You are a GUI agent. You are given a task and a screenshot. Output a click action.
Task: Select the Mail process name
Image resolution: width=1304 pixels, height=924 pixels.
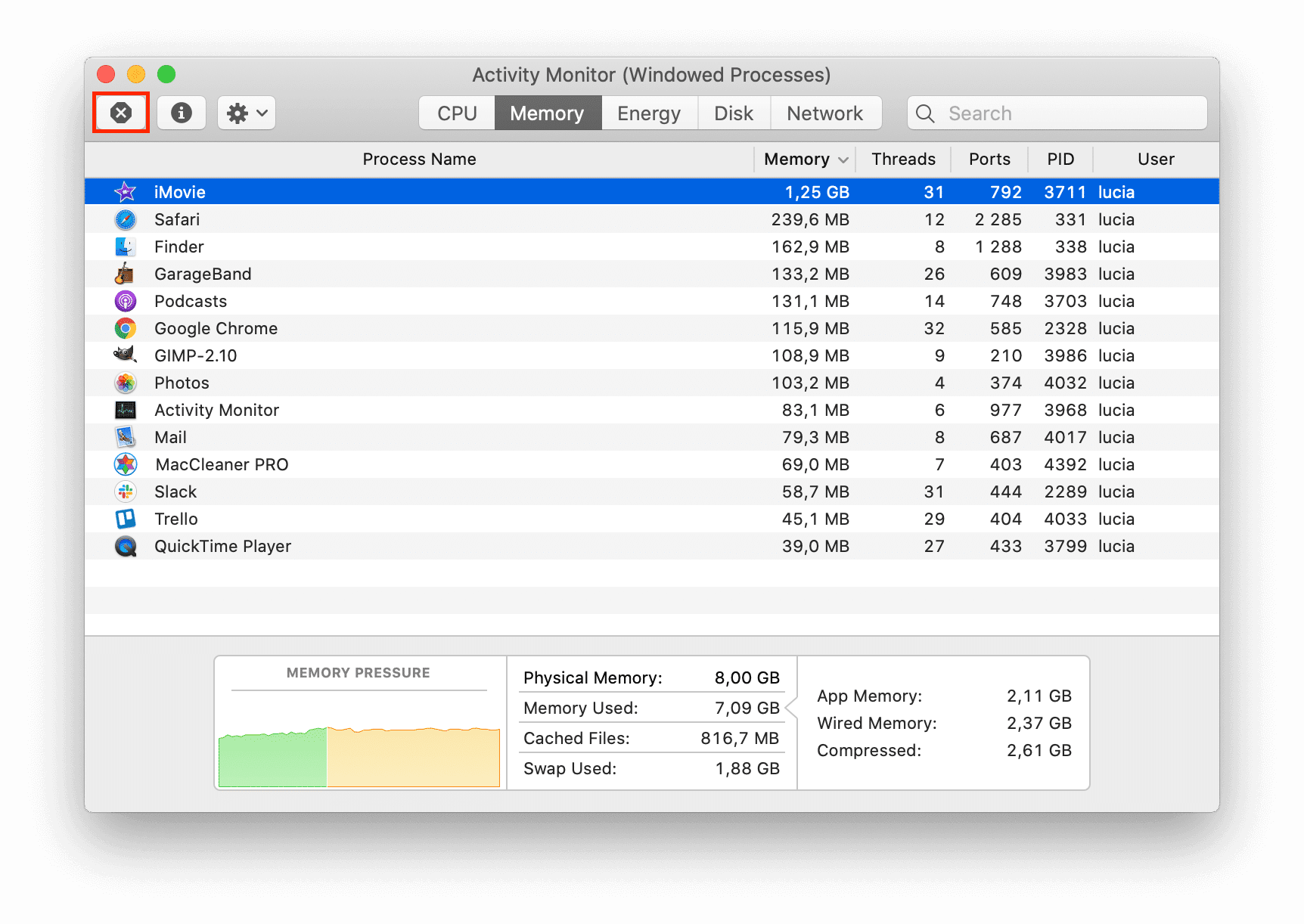[x=170, y=437]
